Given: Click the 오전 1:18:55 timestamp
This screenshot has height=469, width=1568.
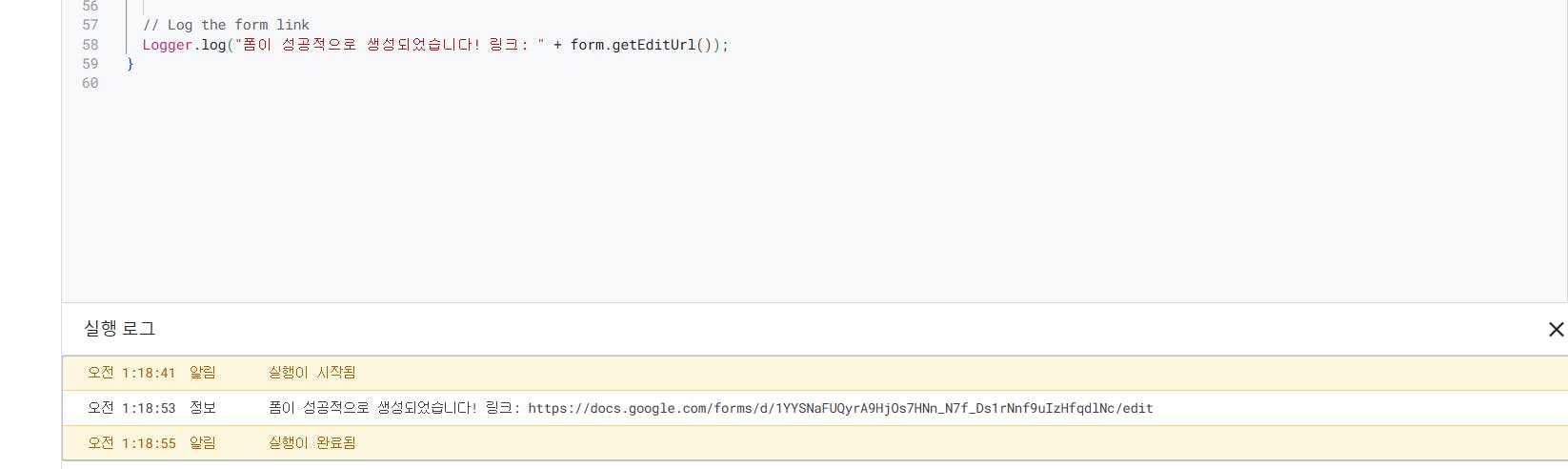Looking at the screenshot, I should [x=131, y=443].
